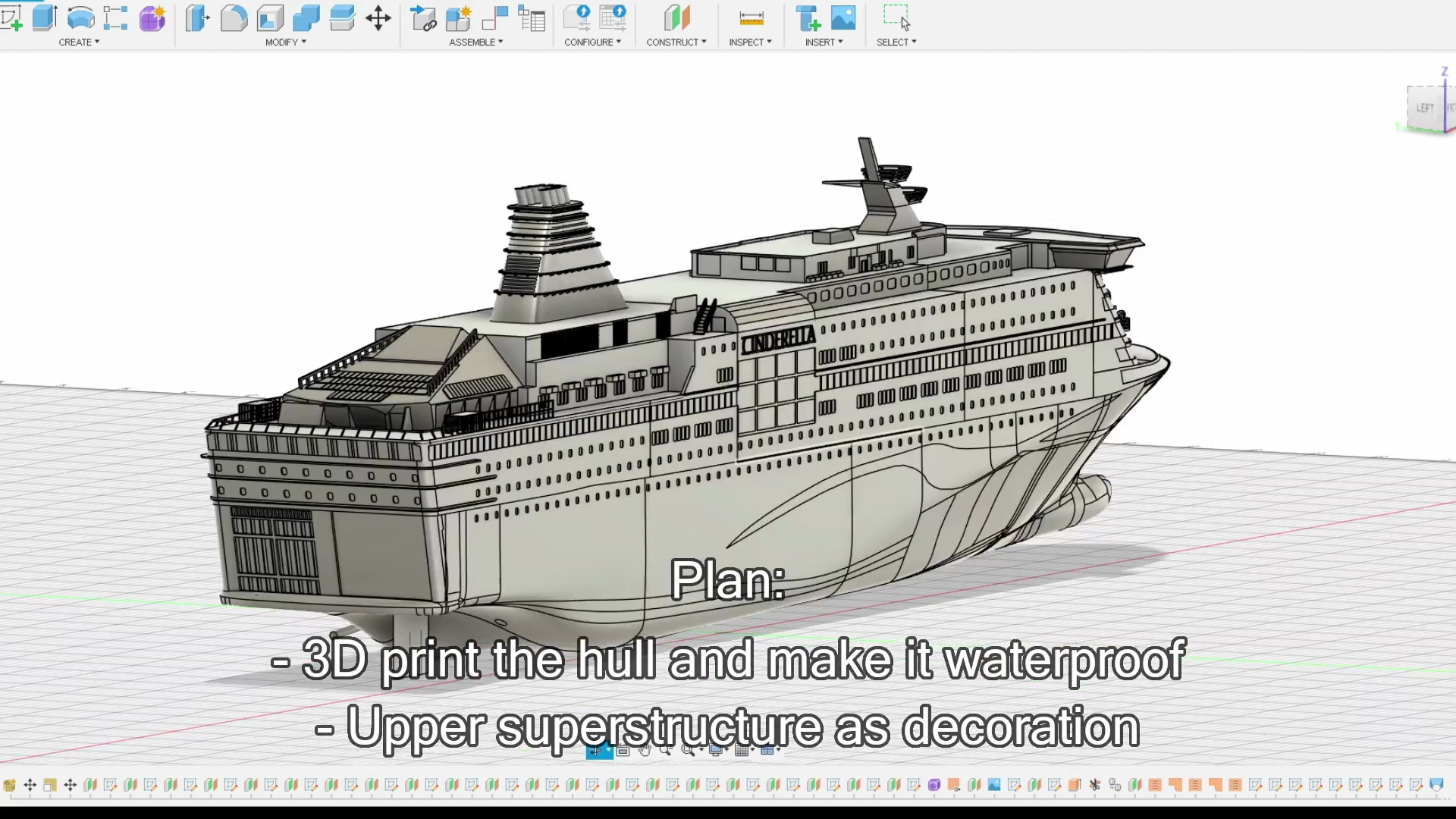Click the table list icon in Assemble group

coord(532,18)
